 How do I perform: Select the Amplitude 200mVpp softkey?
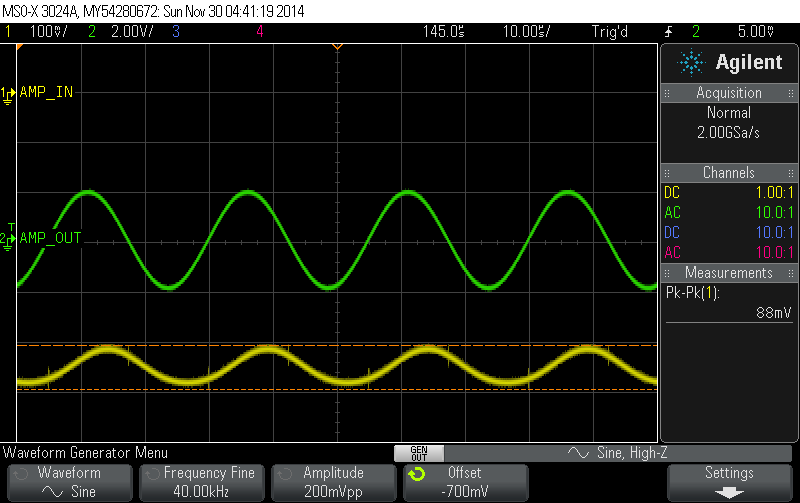click(334, 483)
